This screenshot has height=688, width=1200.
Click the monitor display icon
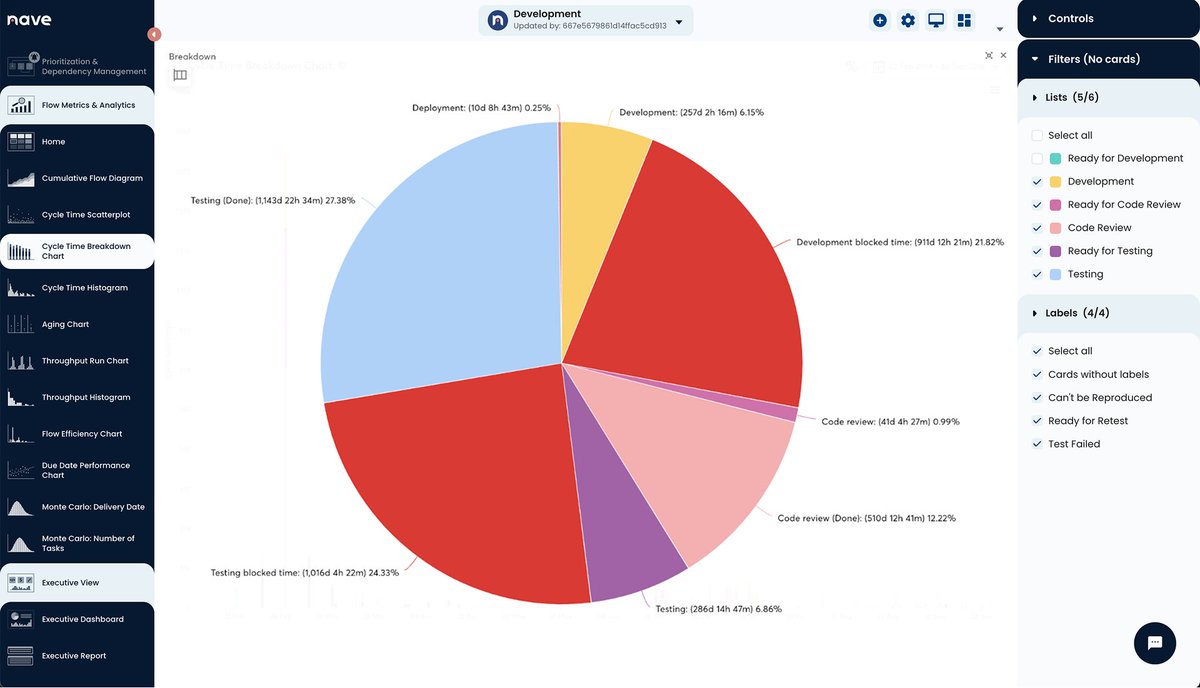tap(935, 19)
